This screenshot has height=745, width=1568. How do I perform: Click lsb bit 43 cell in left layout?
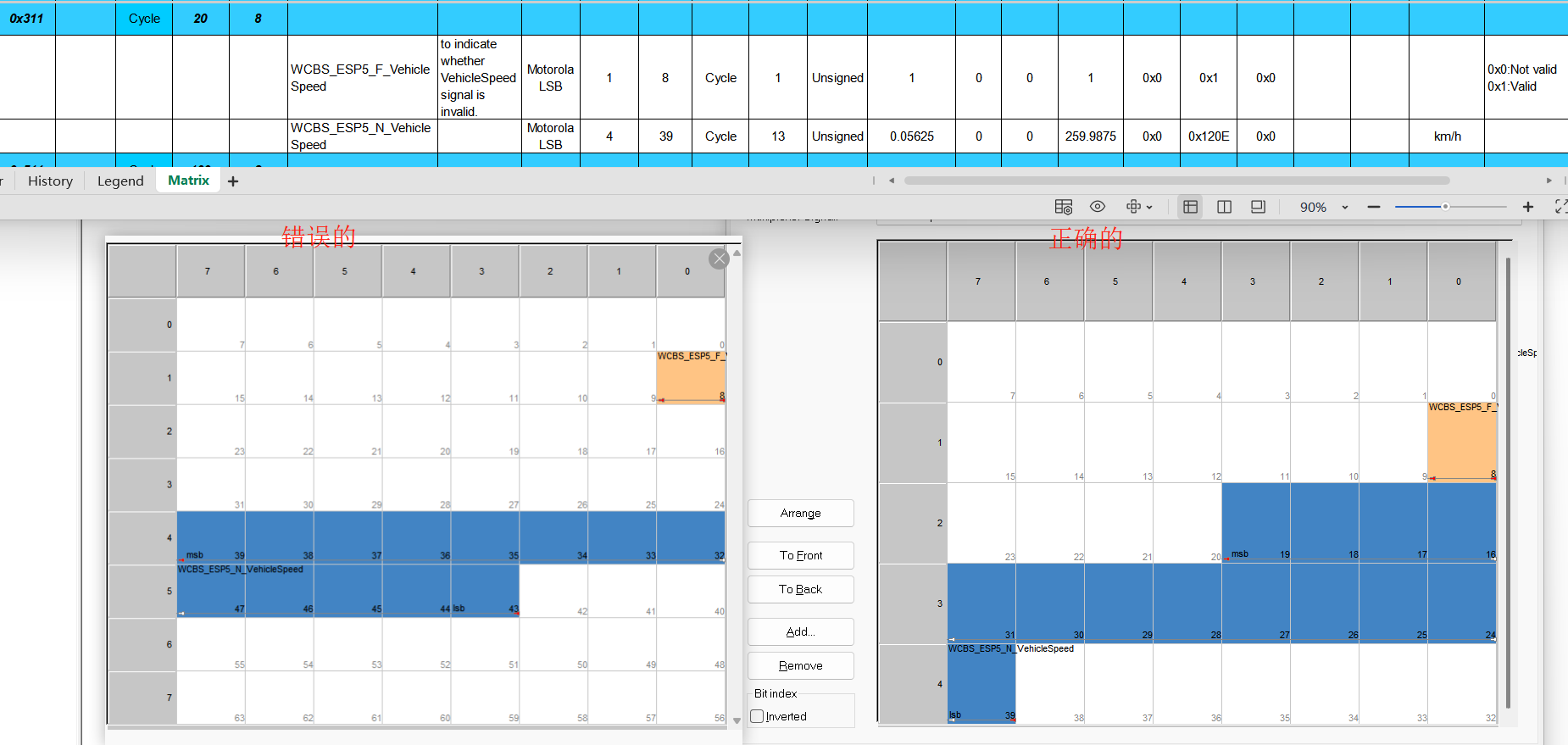coord(485,591)
